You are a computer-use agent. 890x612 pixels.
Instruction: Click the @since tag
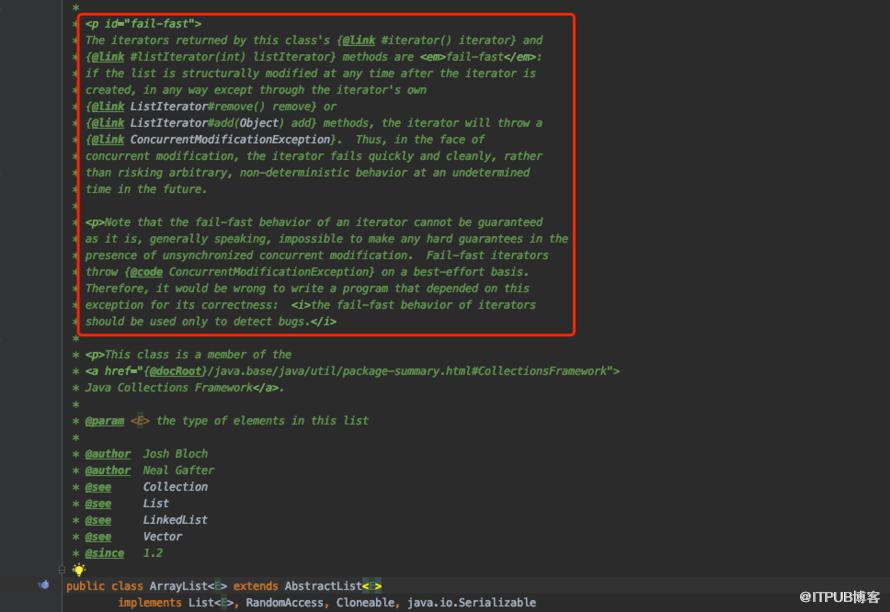104,553
